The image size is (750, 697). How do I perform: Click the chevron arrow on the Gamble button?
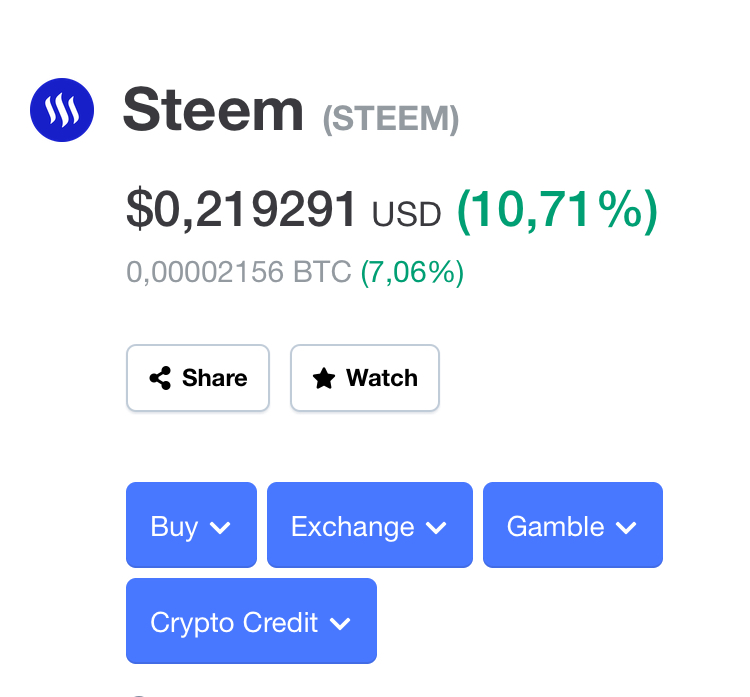[626, 528]
